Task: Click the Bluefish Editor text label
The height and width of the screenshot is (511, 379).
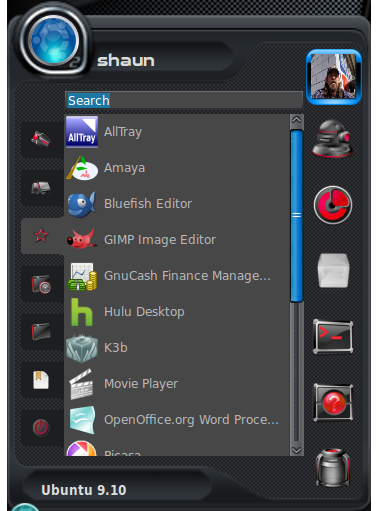Action: pyautogui.click(x=148, y=204)
